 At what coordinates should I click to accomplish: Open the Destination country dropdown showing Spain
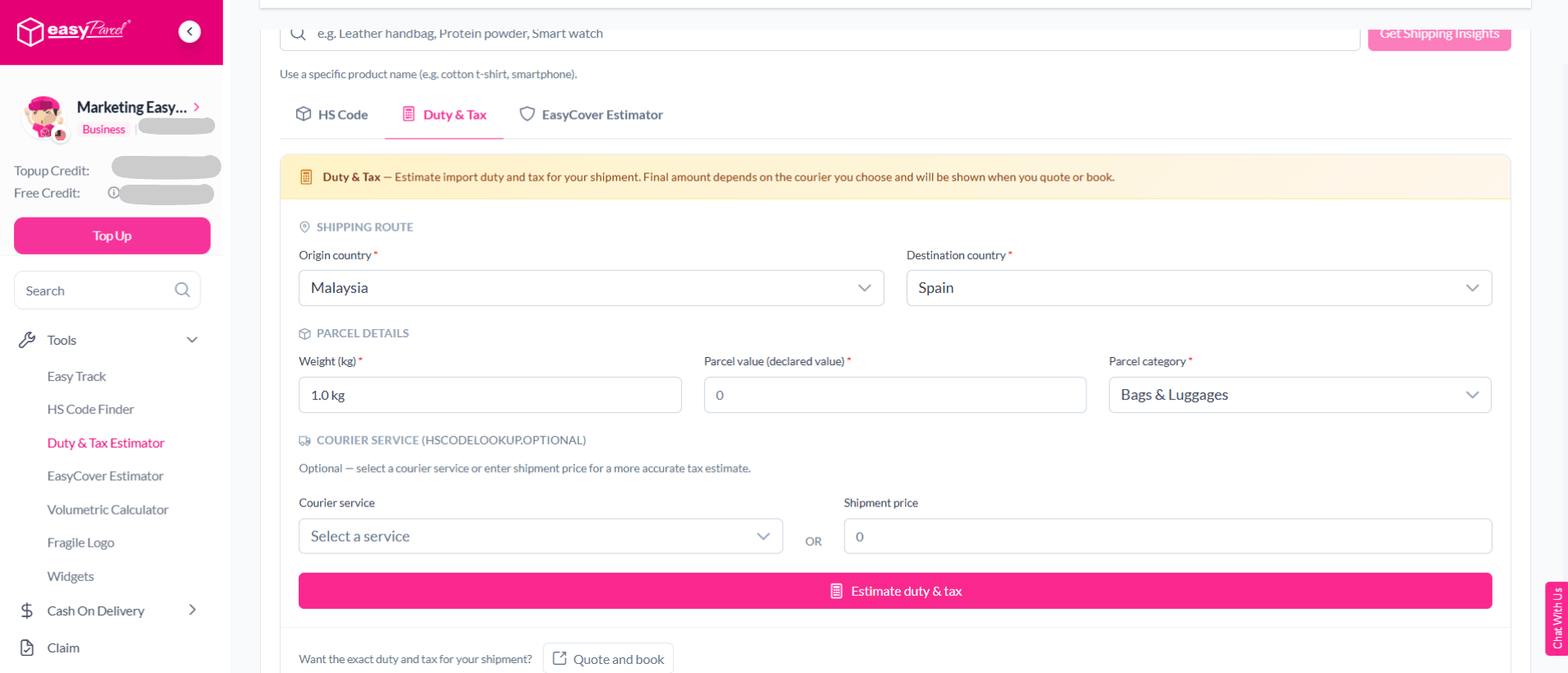click(x=1199, y=288)
